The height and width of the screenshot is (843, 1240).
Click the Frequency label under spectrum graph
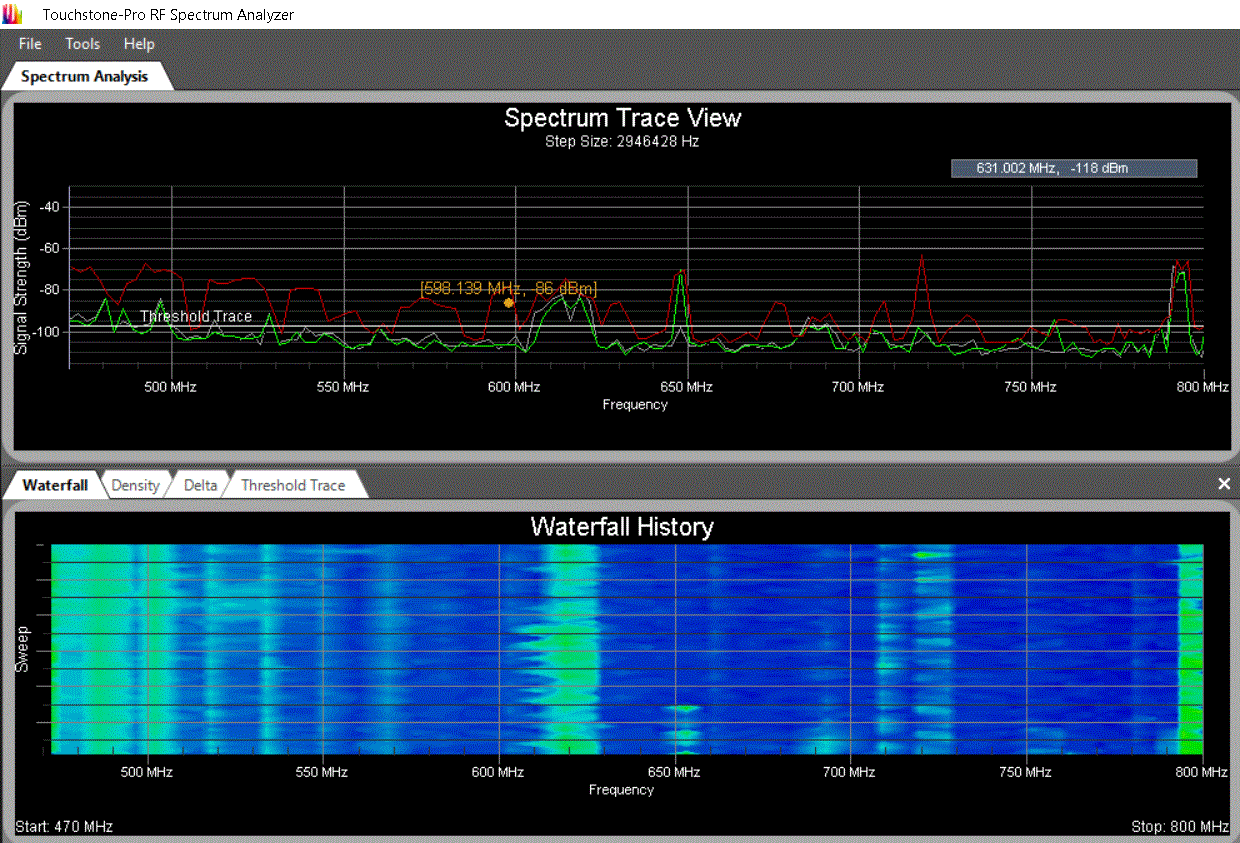pos(635,404)
